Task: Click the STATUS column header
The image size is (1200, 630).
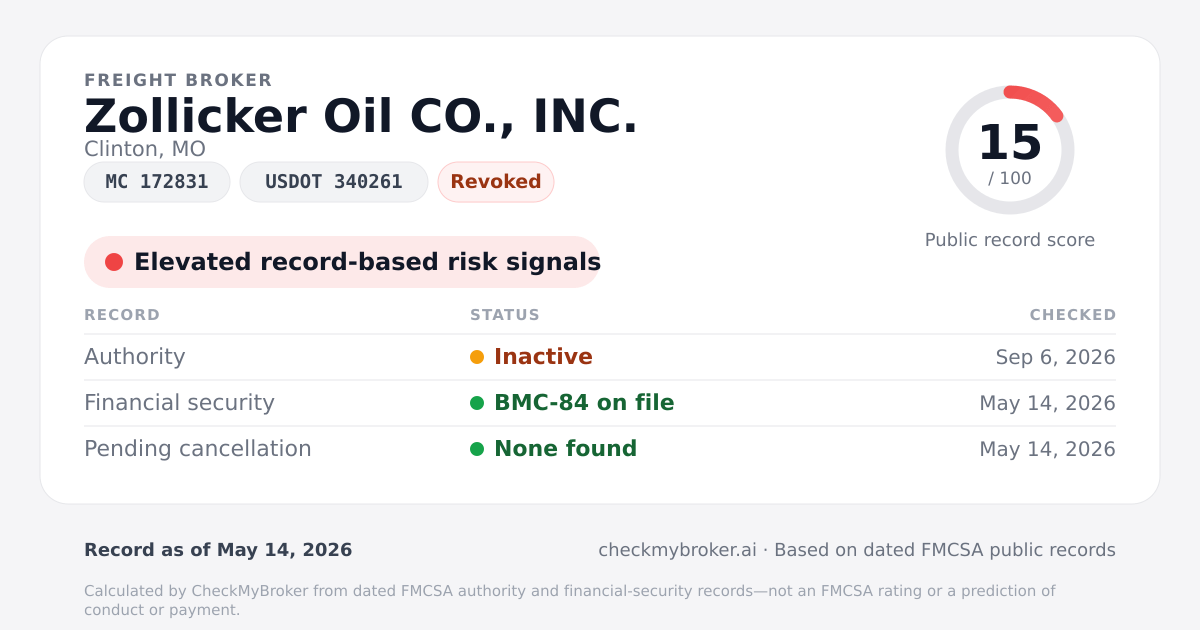Action: pyautogui.click(x=505, y=315)
